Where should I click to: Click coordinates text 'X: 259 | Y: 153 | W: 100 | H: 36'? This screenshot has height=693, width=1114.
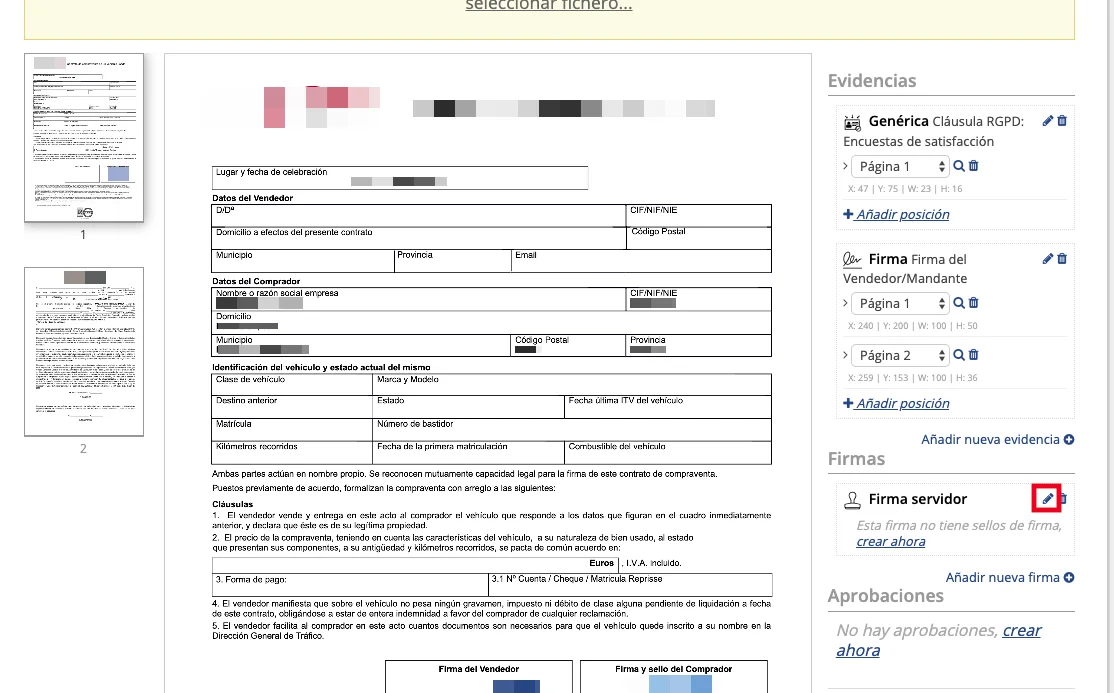click(x=912, y=377)
